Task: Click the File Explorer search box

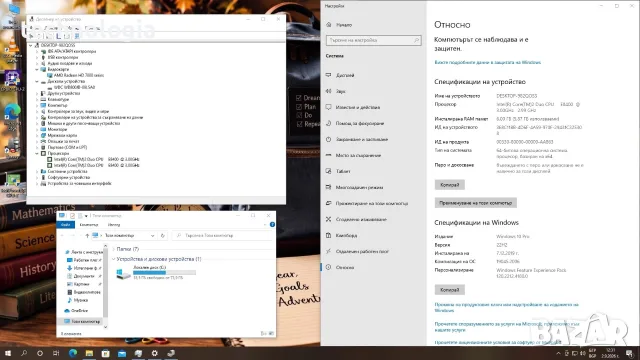Action: tap(222, 236)
